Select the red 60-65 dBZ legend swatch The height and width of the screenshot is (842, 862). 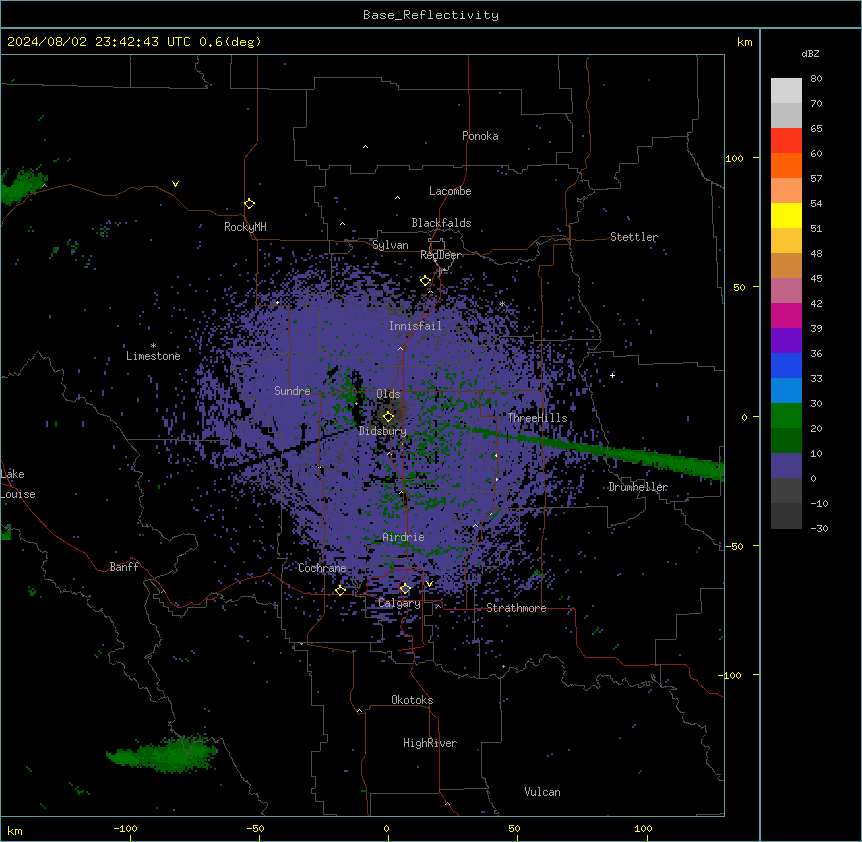786,141
